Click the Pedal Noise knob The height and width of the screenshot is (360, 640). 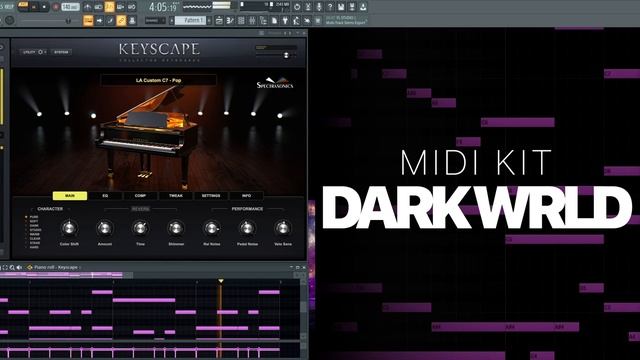tap(247, 228)
